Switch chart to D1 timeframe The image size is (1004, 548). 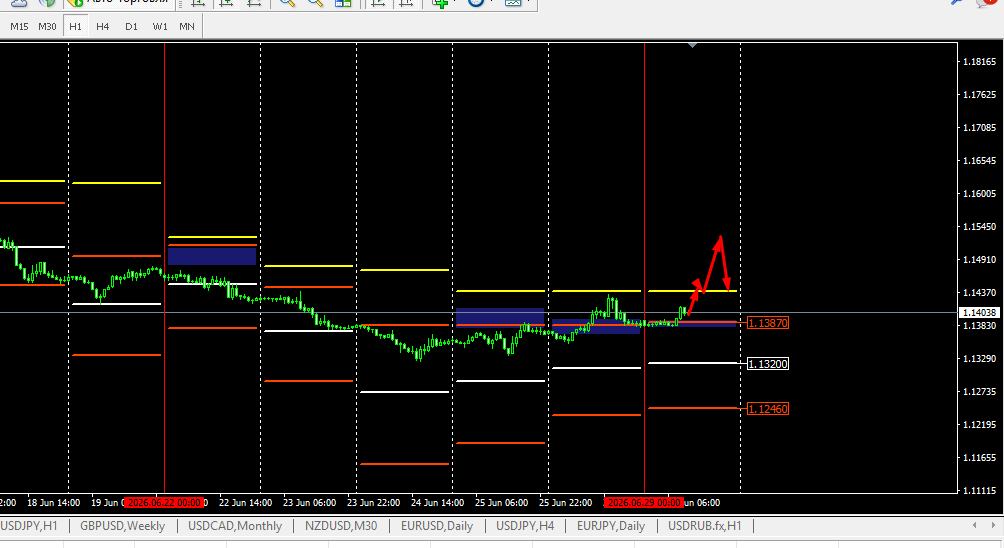tap(131, 27)
